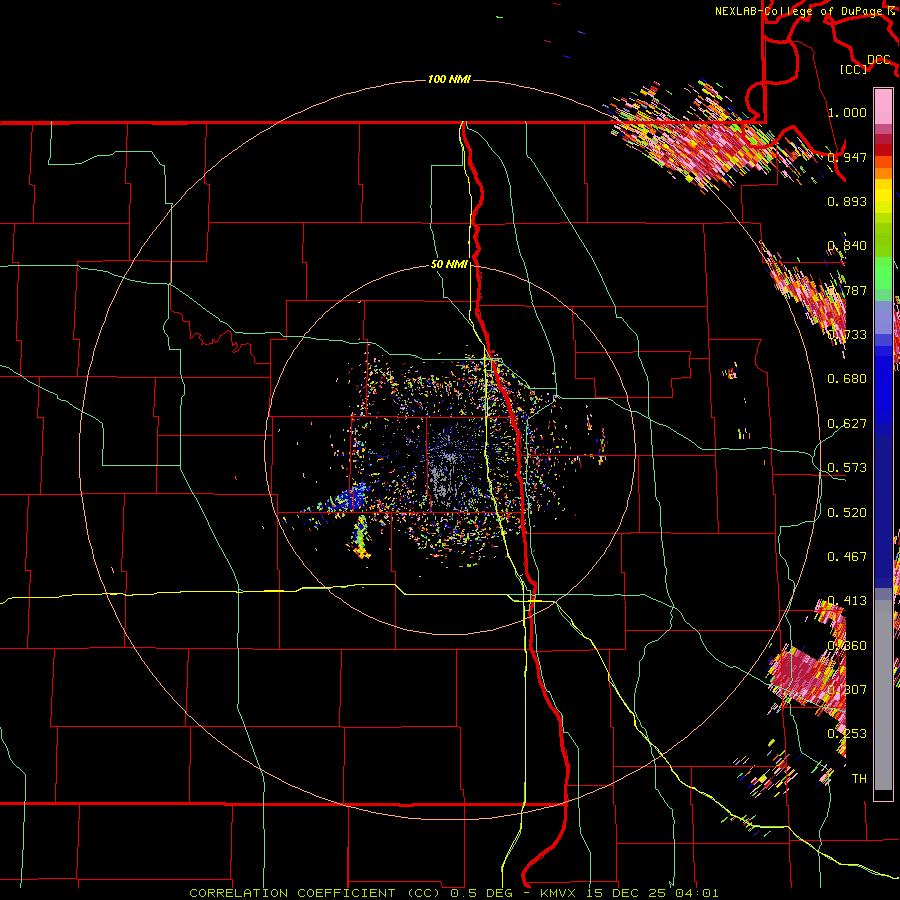
Task: Select the 0.840 scale value
Action: tap(847, 246)
